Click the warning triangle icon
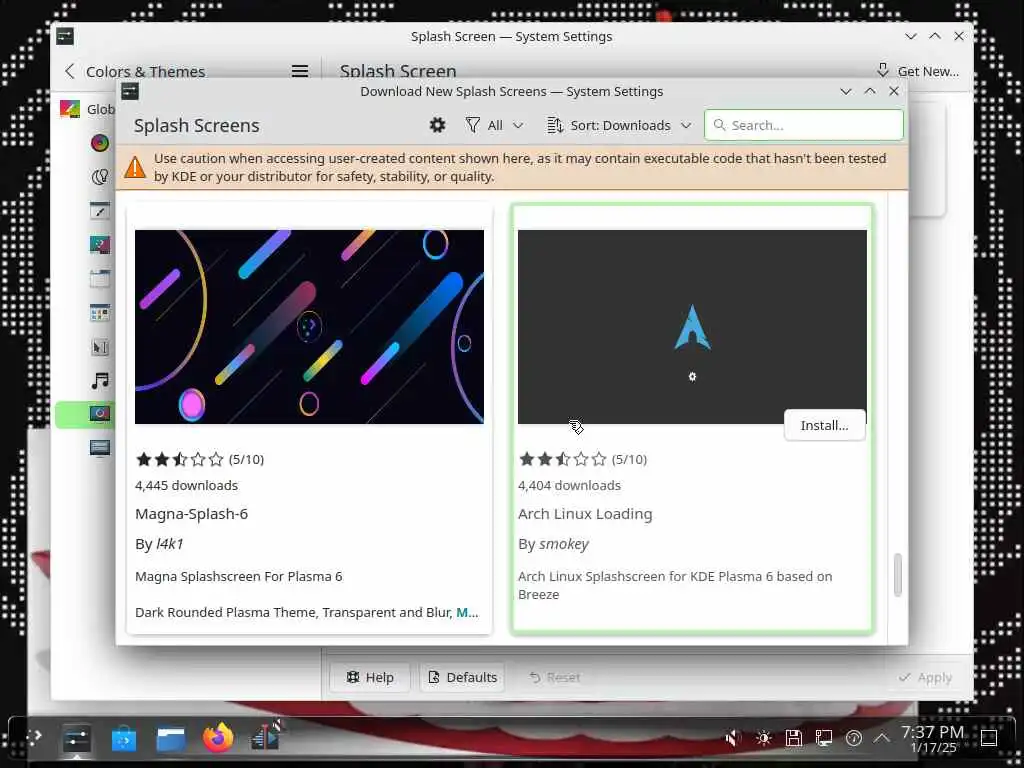The height and width of the screenshot is (768, 1024). click(x=135, y=167)
